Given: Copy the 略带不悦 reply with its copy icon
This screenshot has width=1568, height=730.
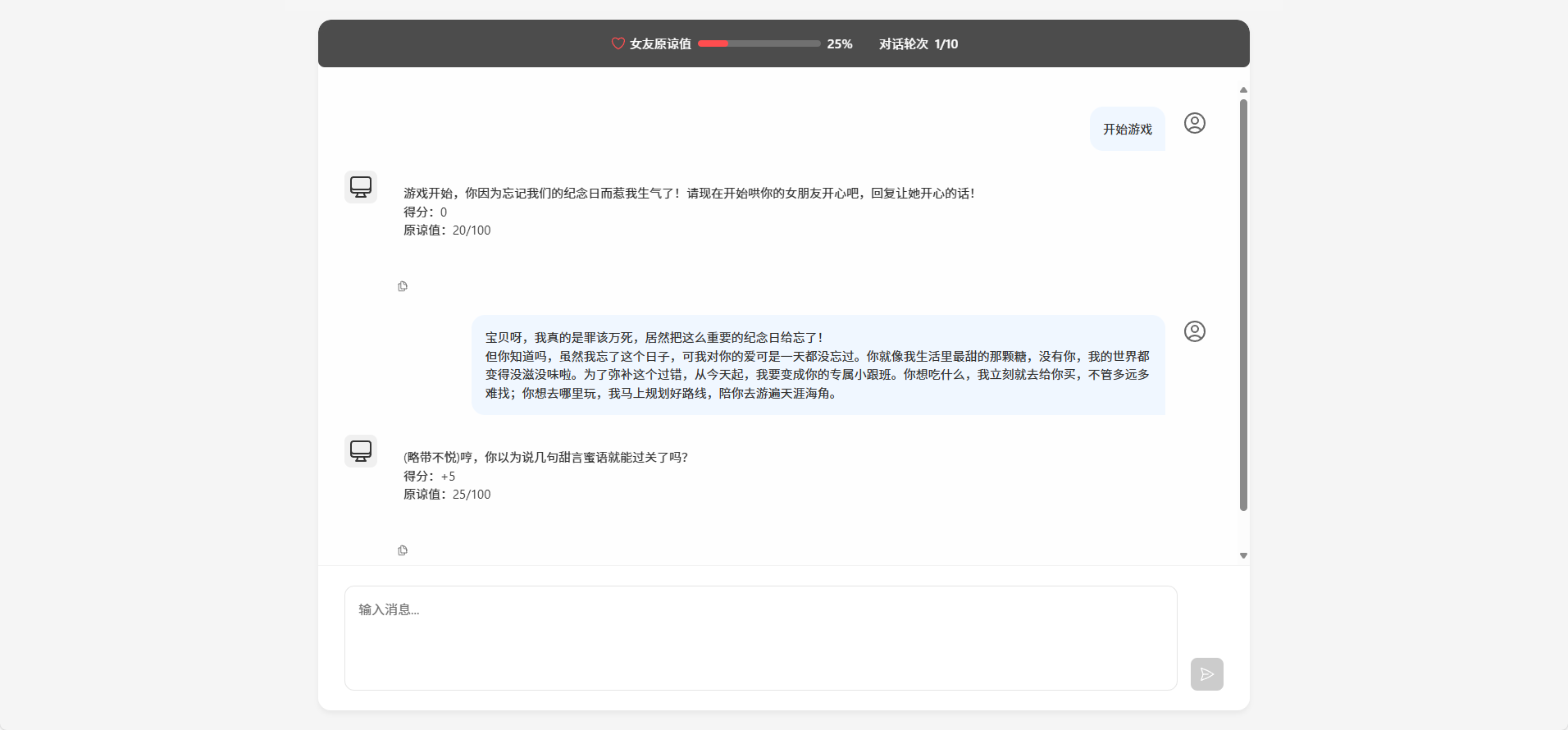Looking at the screenshot, I should click(403, 550).
